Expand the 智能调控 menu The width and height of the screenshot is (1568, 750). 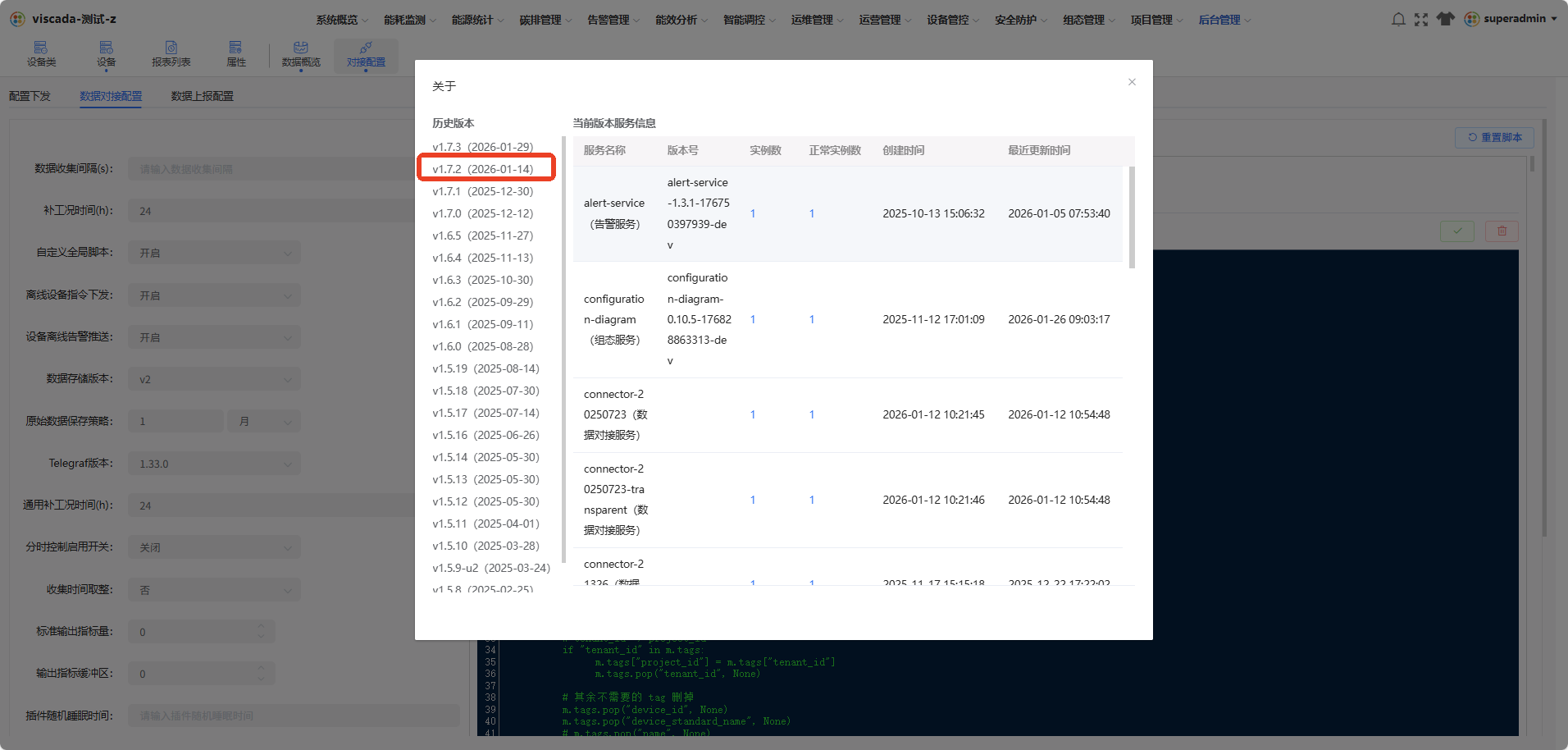750,20
